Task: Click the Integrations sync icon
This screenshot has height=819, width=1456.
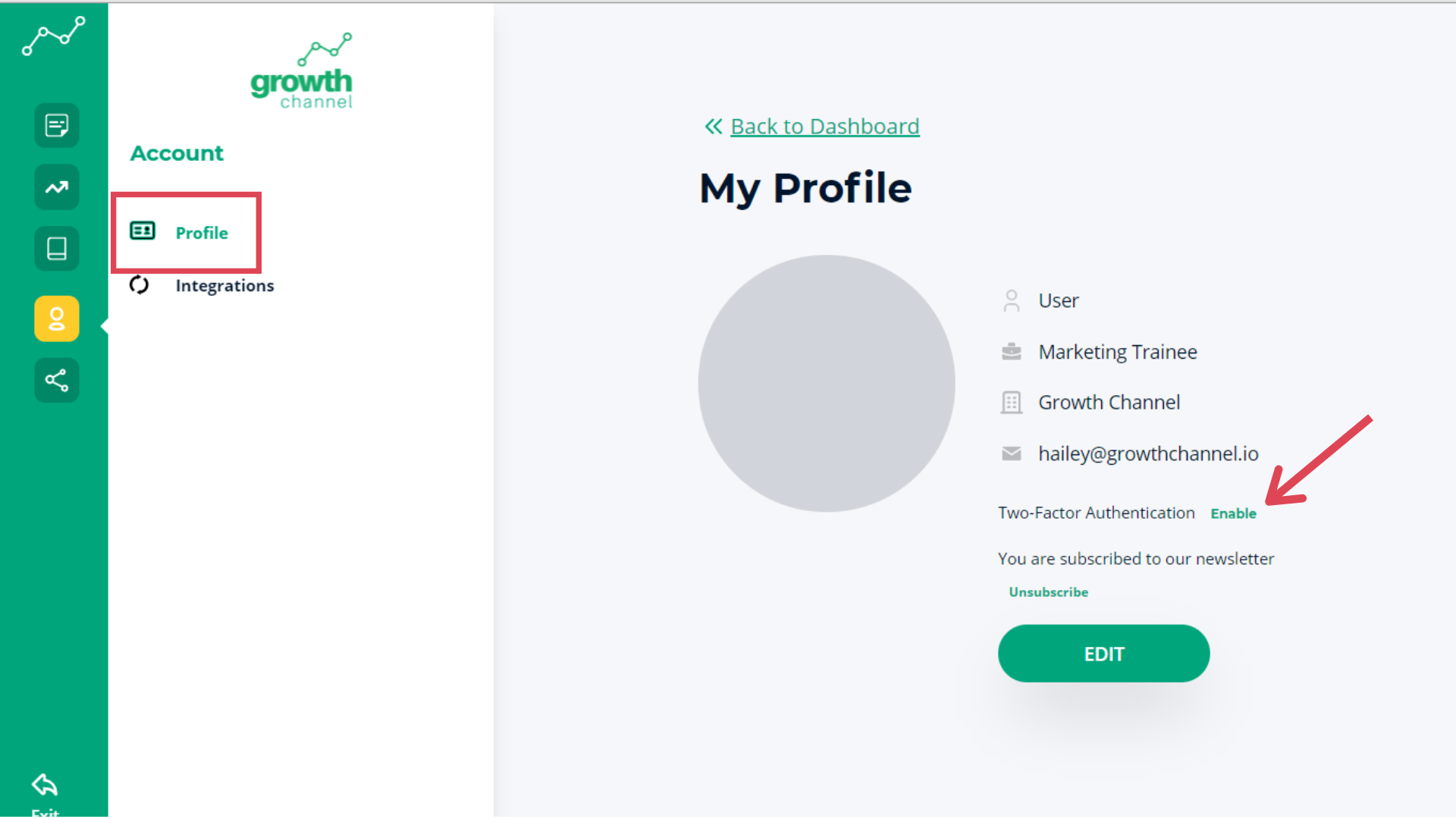Action: (139, 285)
